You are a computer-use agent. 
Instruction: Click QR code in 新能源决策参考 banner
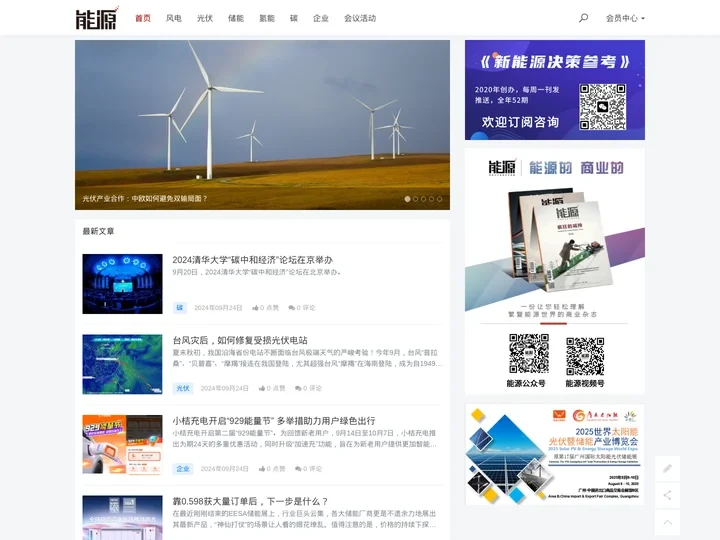click(602, 107)
